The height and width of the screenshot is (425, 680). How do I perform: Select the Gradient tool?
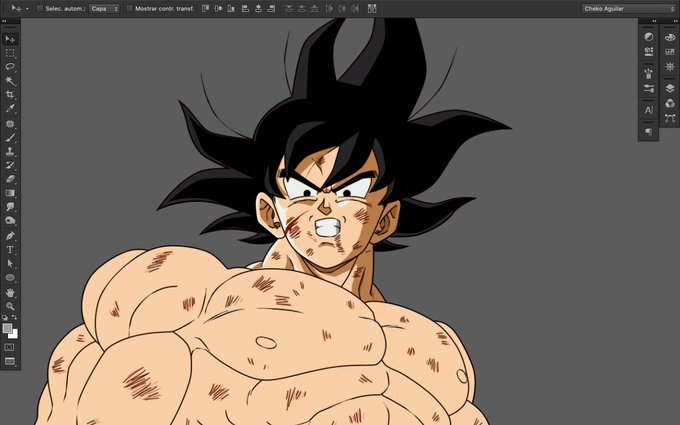10,193
